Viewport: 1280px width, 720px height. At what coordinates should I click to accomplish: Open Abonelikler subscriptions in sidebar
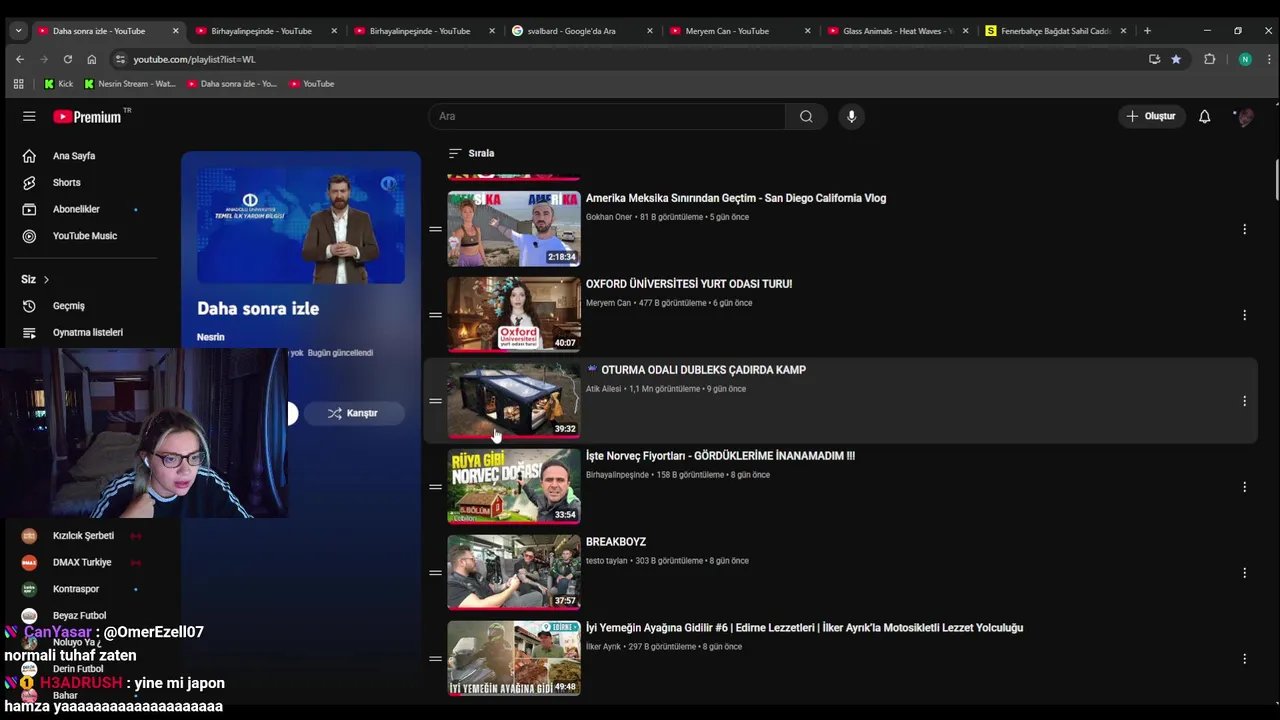[76, 209]
